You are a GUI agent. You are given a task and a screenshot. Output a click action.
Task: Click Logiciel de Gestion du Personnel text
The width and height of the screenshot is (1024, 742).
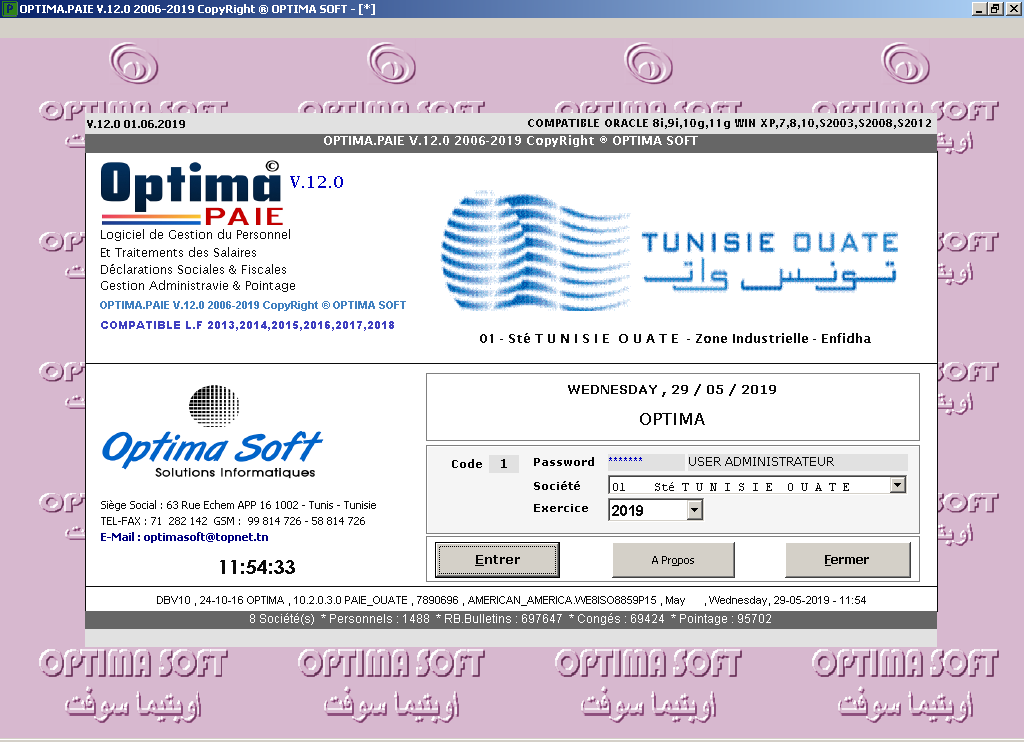[195, 234]
